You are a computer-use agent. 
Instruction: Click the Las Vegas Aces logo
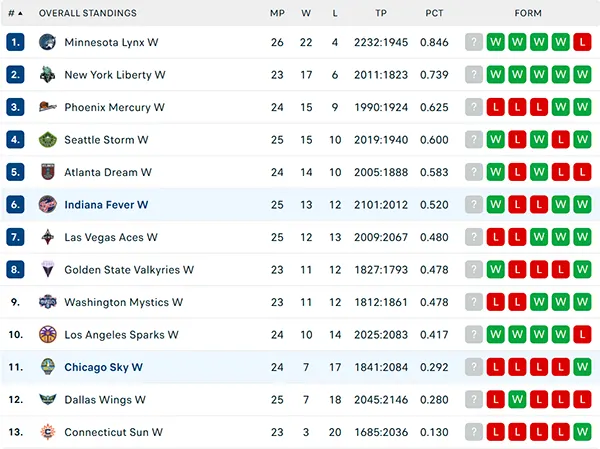coord(47,237)
